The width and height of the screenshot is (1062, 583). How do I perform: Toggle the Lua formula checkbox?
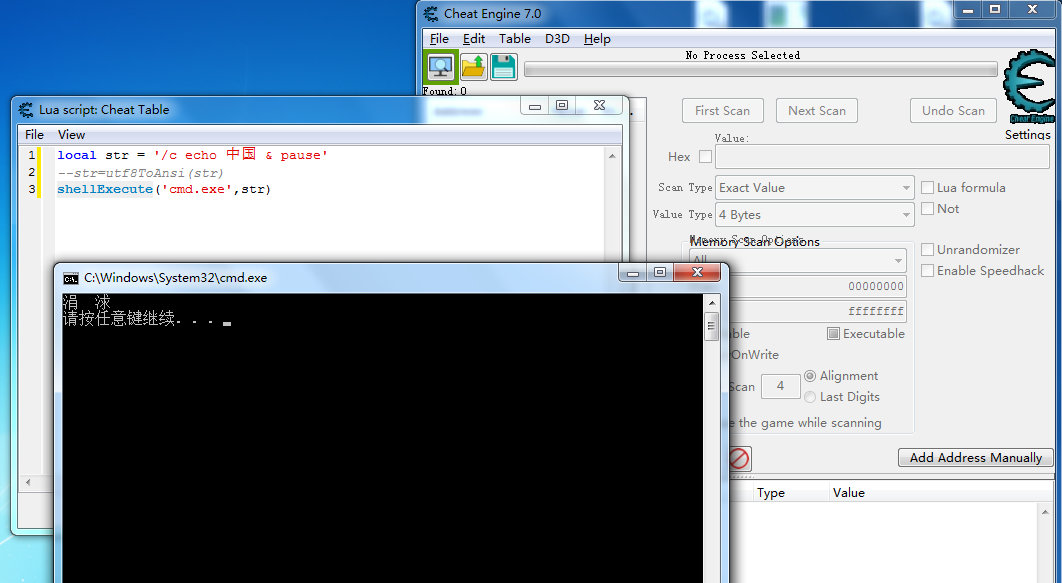point(927,188)
